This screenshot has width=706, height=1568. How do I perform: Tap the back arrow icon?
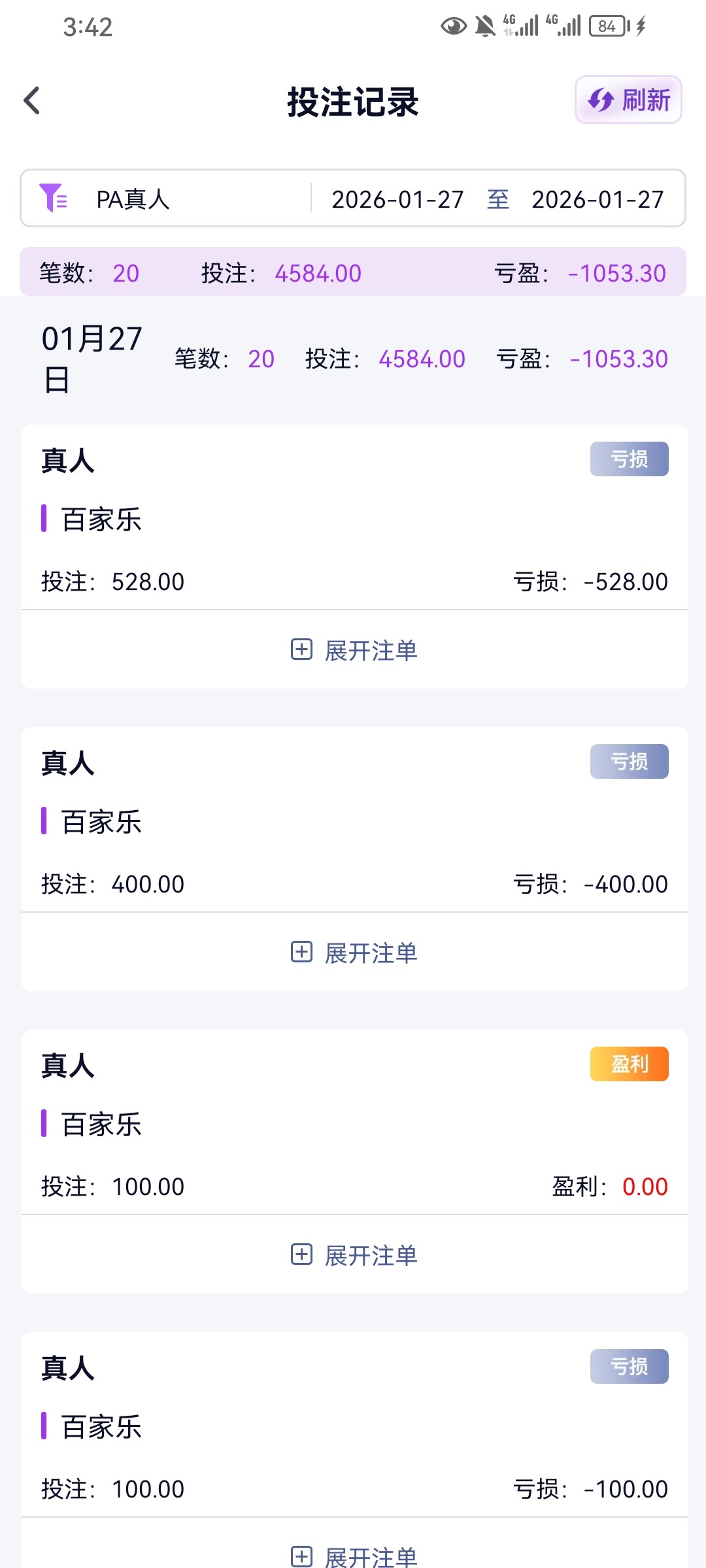(x=32, y=101)
